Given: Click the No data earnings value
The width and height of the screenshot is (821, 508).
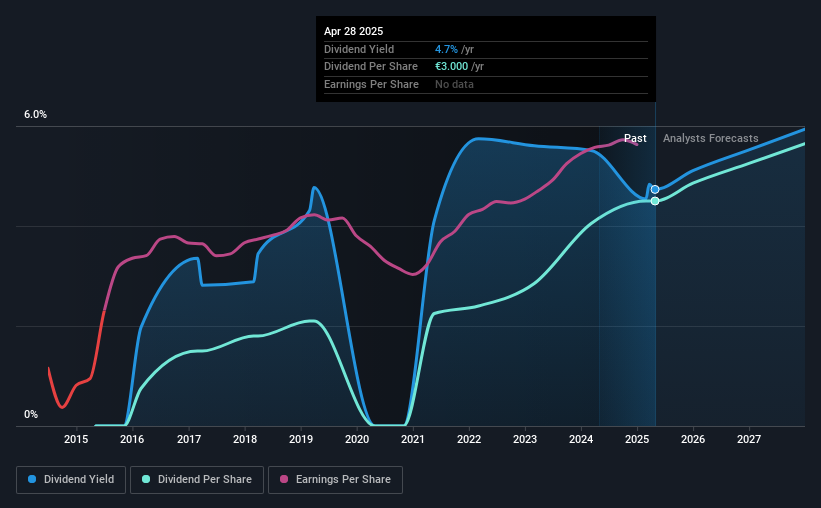Looking at the screenshot, I should [454, 84].
